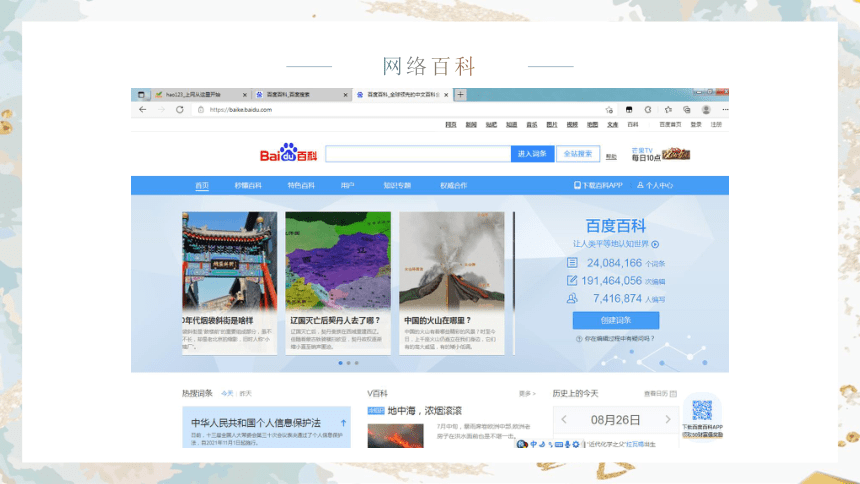Click the play icon beside 让人类平等地认知世界
The height and width of the screenshot is (484, 860).
(655, 244)
